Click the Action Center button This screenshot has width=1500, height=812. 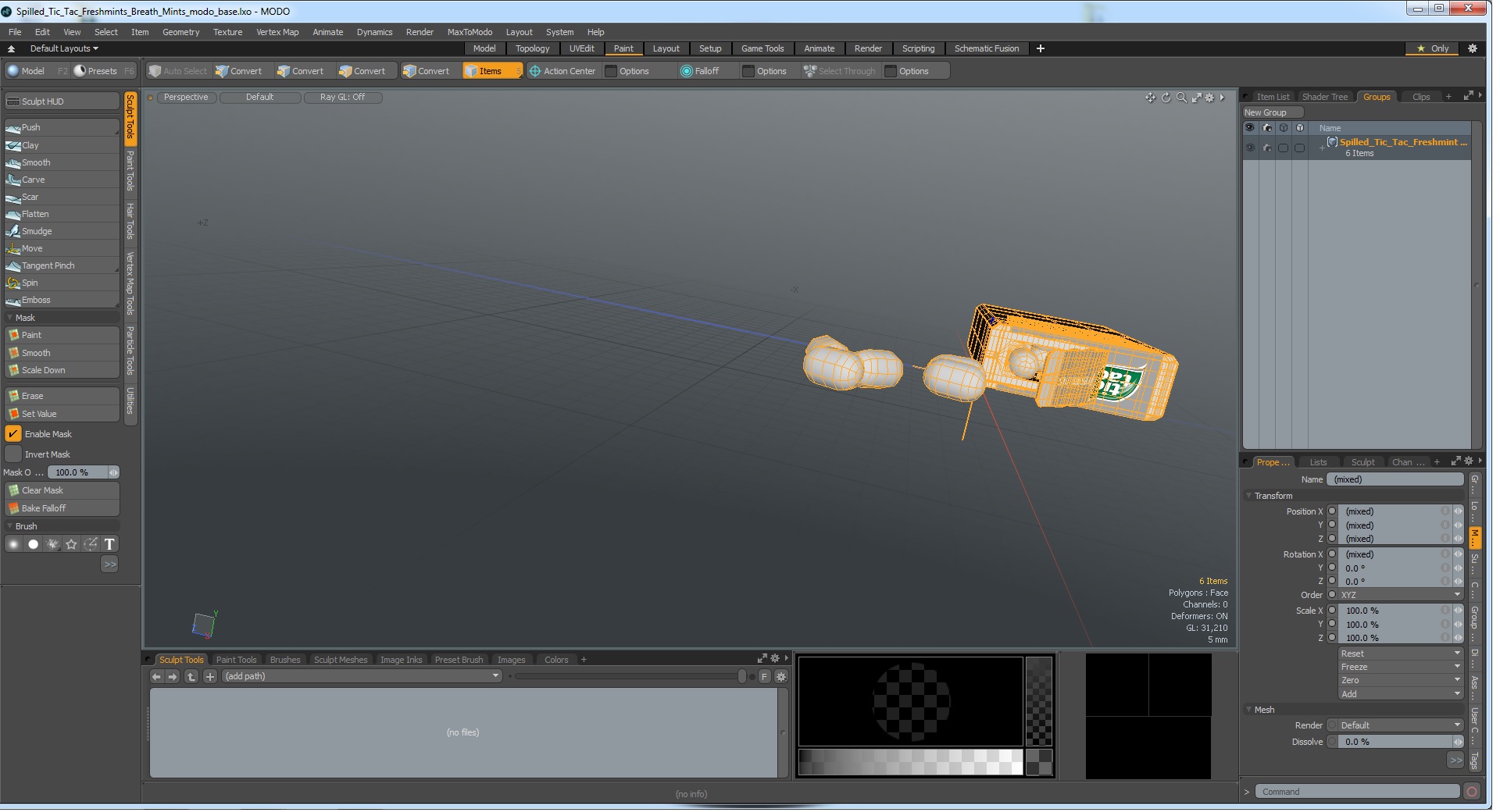point(562,71)
